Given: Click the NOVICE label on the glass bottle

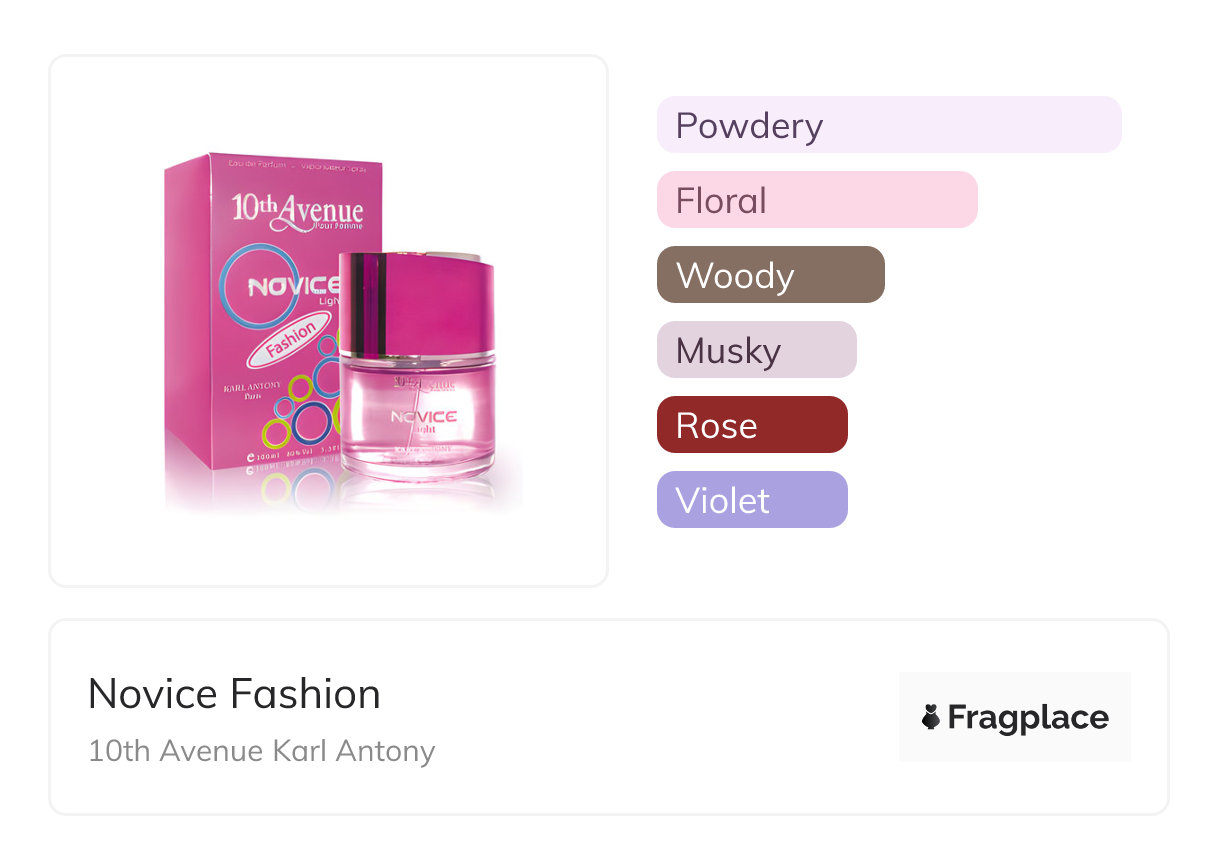Looking at the screenshot, I should point(423,415).
